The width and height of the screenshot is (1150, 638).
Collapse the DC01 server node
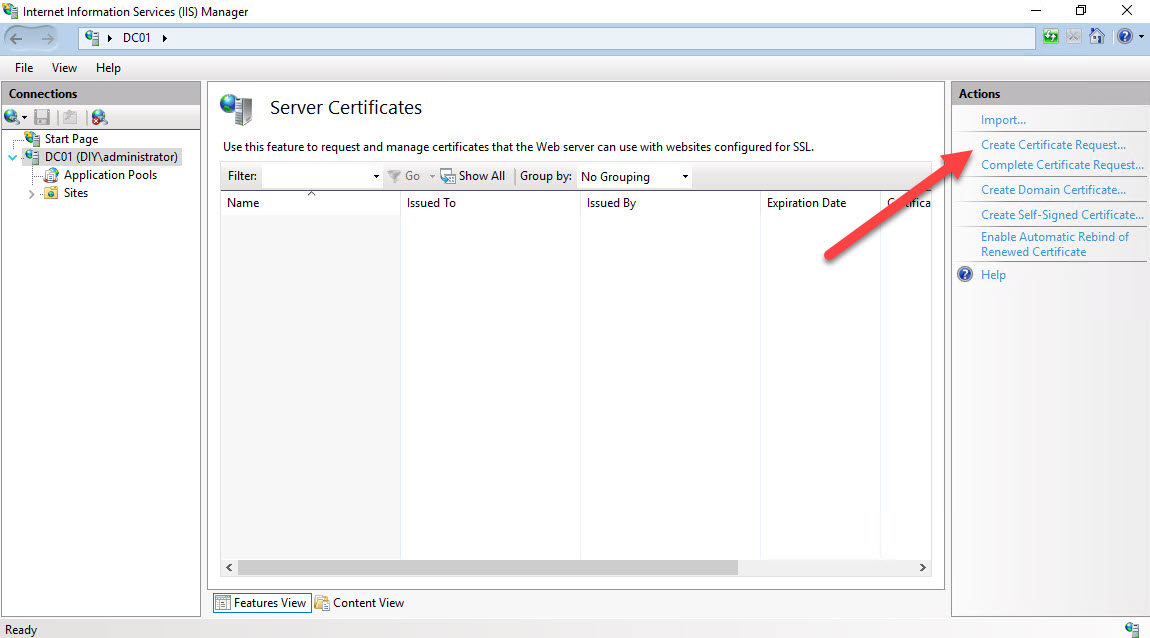[x=12, y=157]
